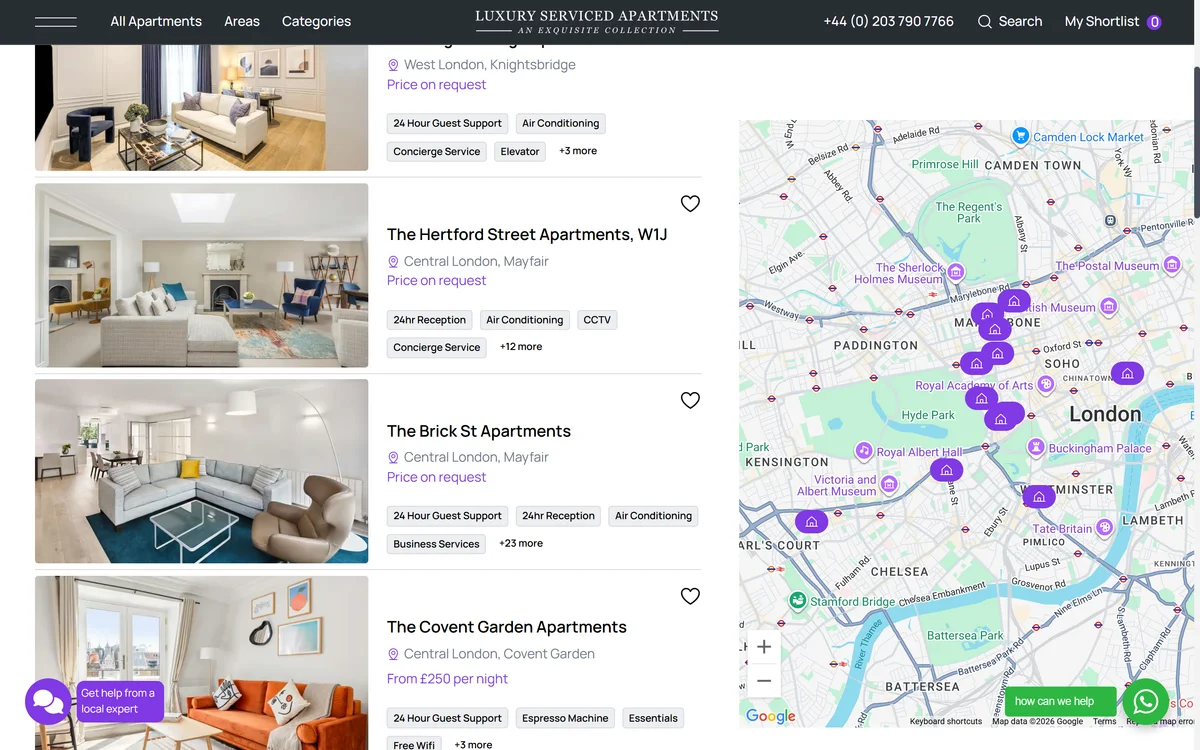Zoom out on the map
This screenshot has height=750, width=1200.
764,681
